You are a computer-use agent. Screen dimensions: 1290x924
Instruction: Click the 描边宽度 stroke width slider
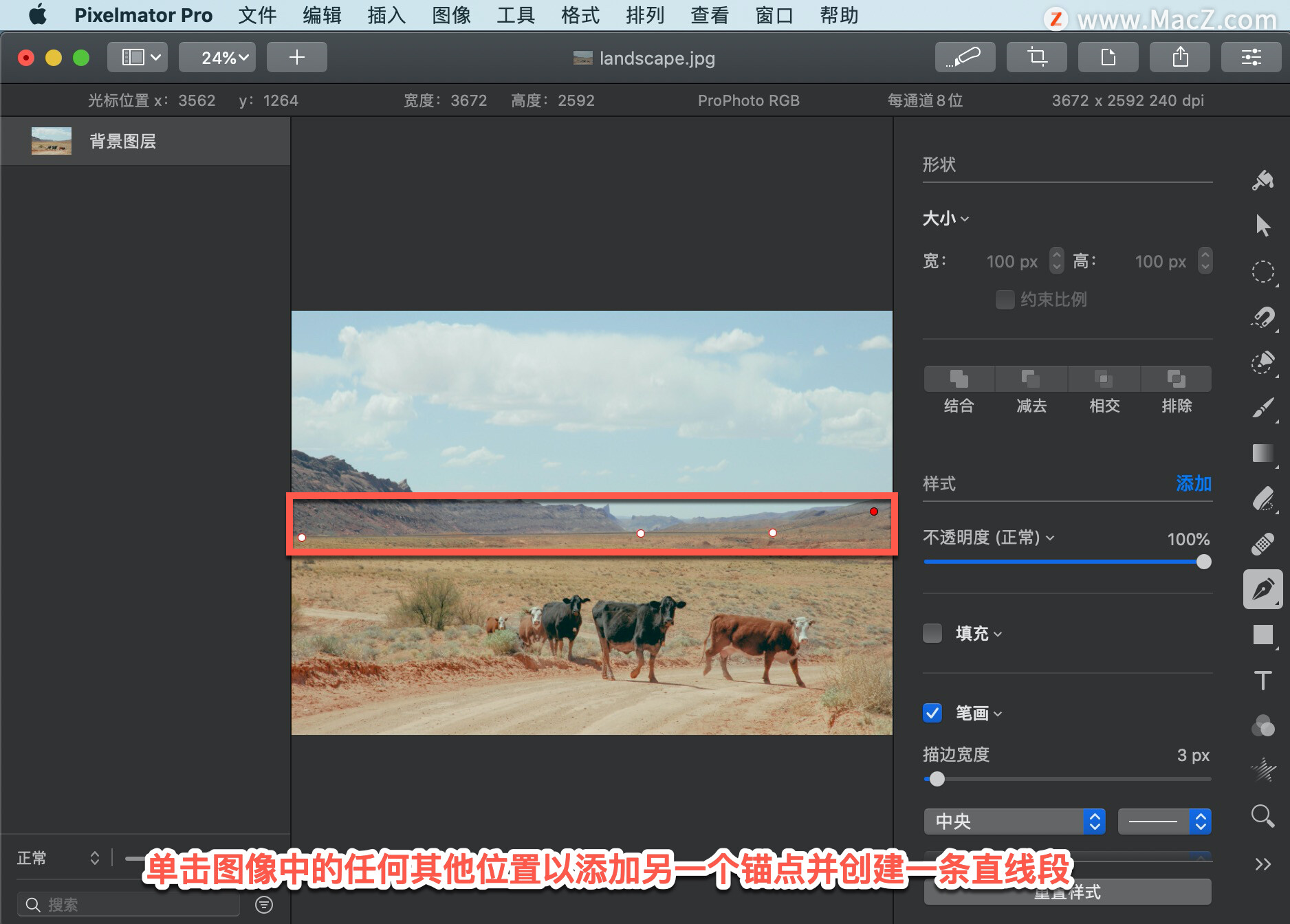click(x=1067, y=779)
